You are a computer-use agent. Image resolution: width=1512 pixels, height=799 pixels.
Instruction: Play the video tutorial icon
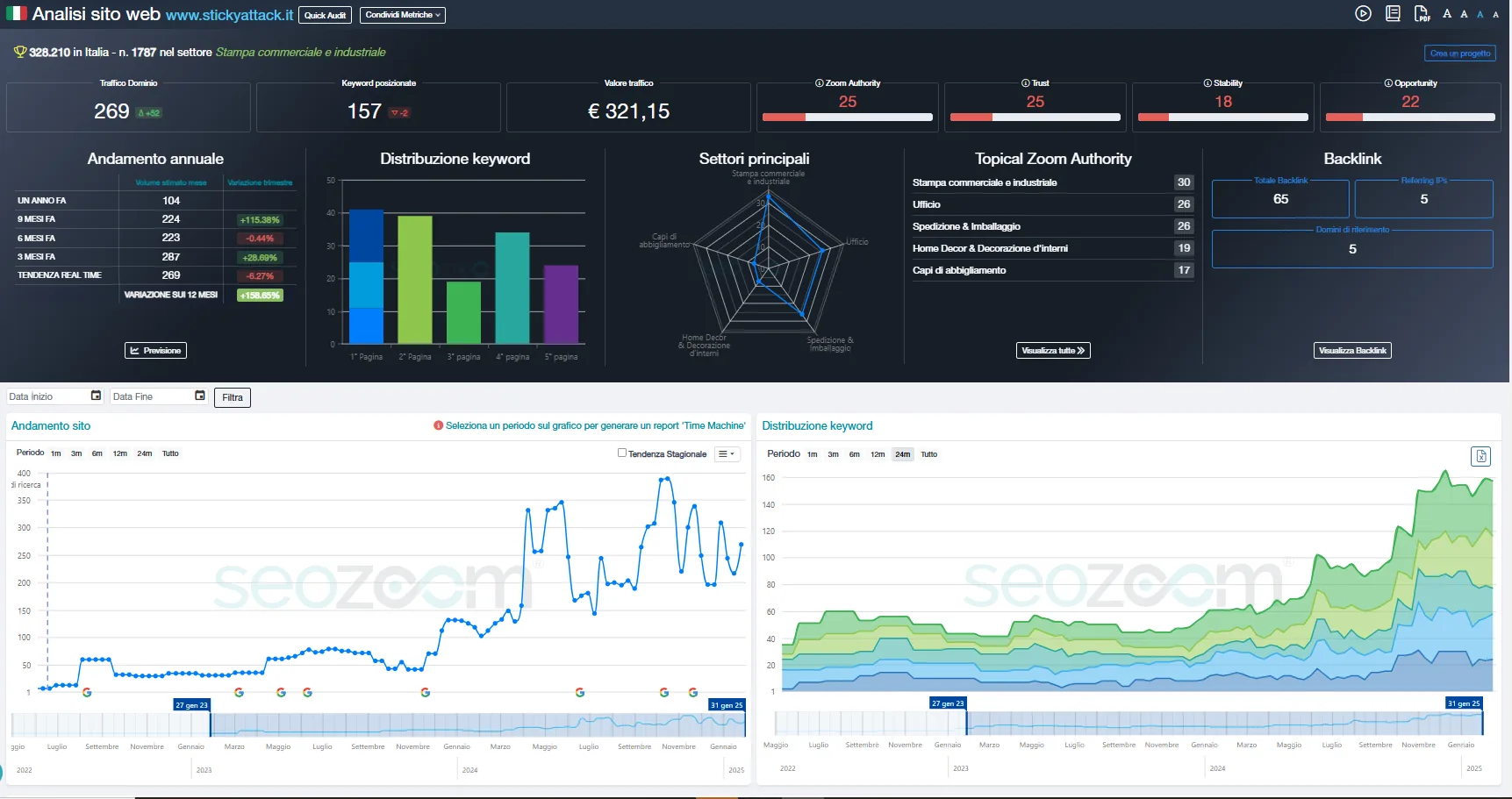tap(1363, 13)
